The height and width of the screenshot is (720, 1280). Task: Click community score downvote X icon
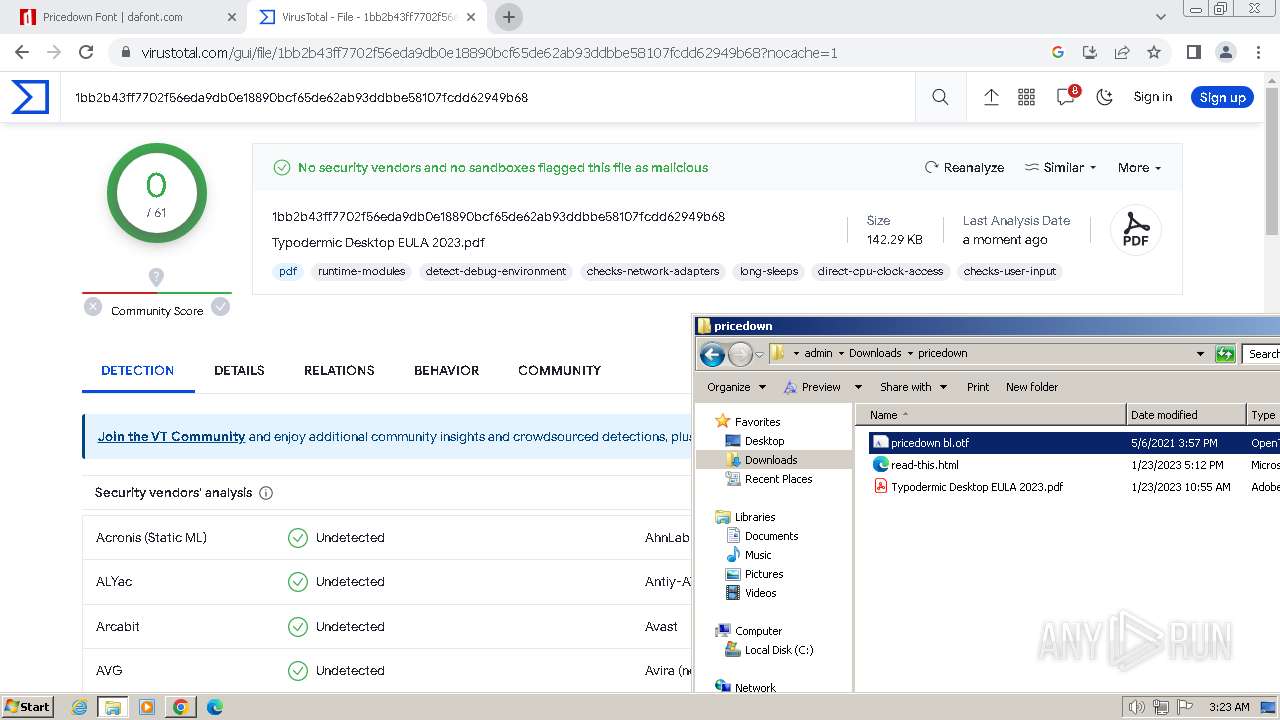click(x=93, y=307)
